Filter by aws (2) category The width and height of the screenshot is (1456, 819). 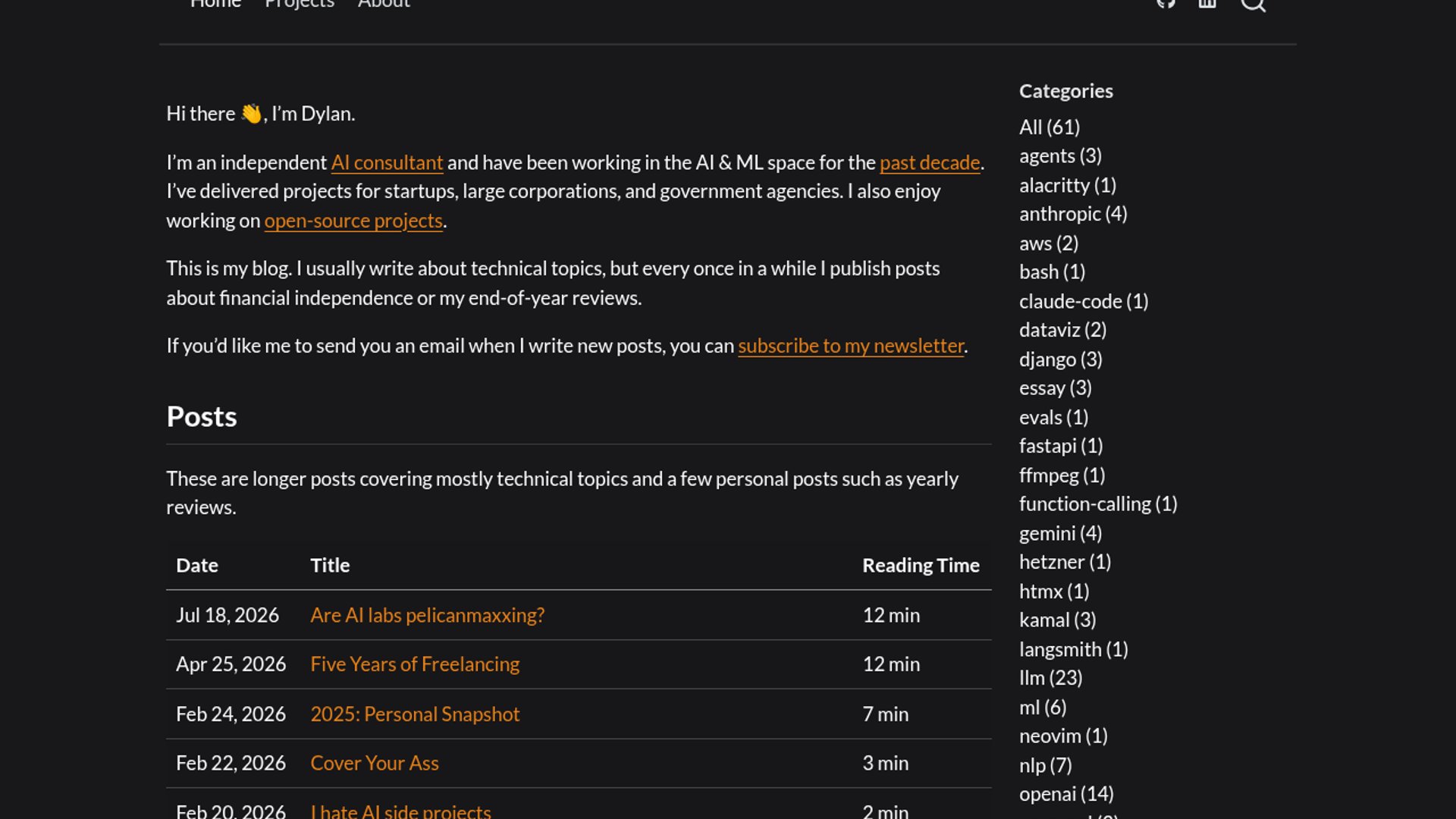[1049, 243]
